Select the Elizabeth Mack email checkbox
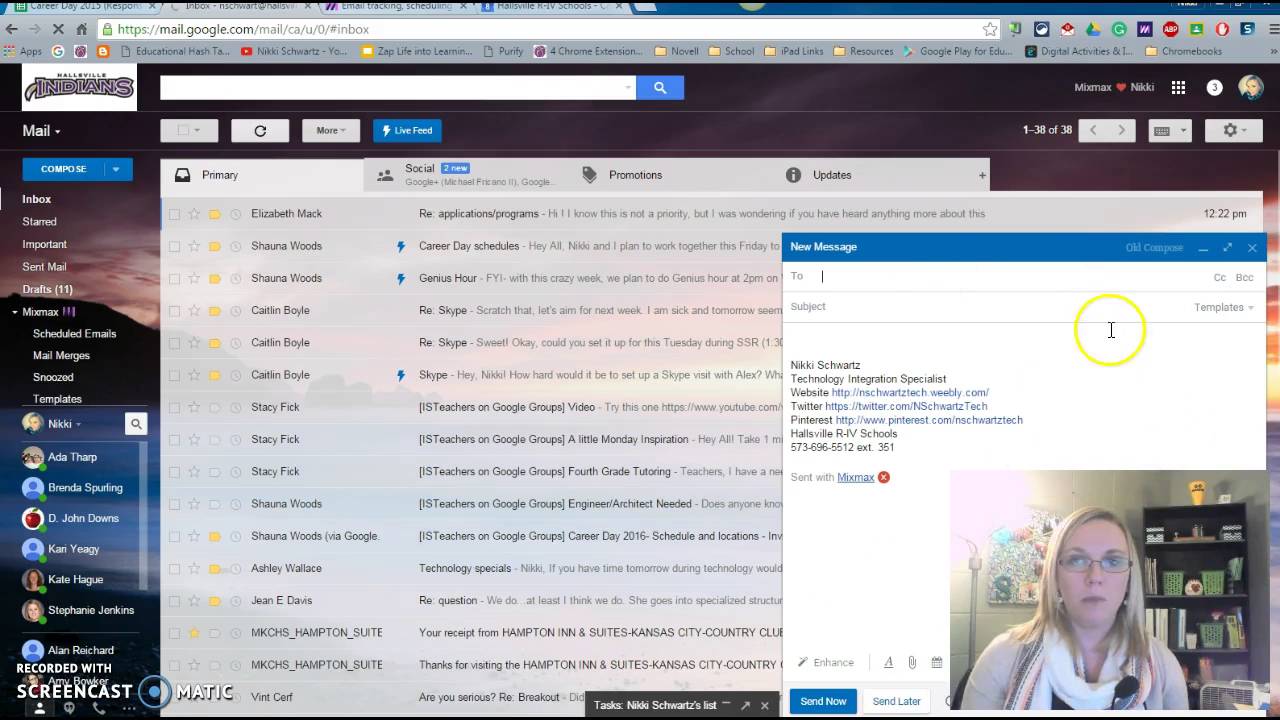 tap(174, 214)
